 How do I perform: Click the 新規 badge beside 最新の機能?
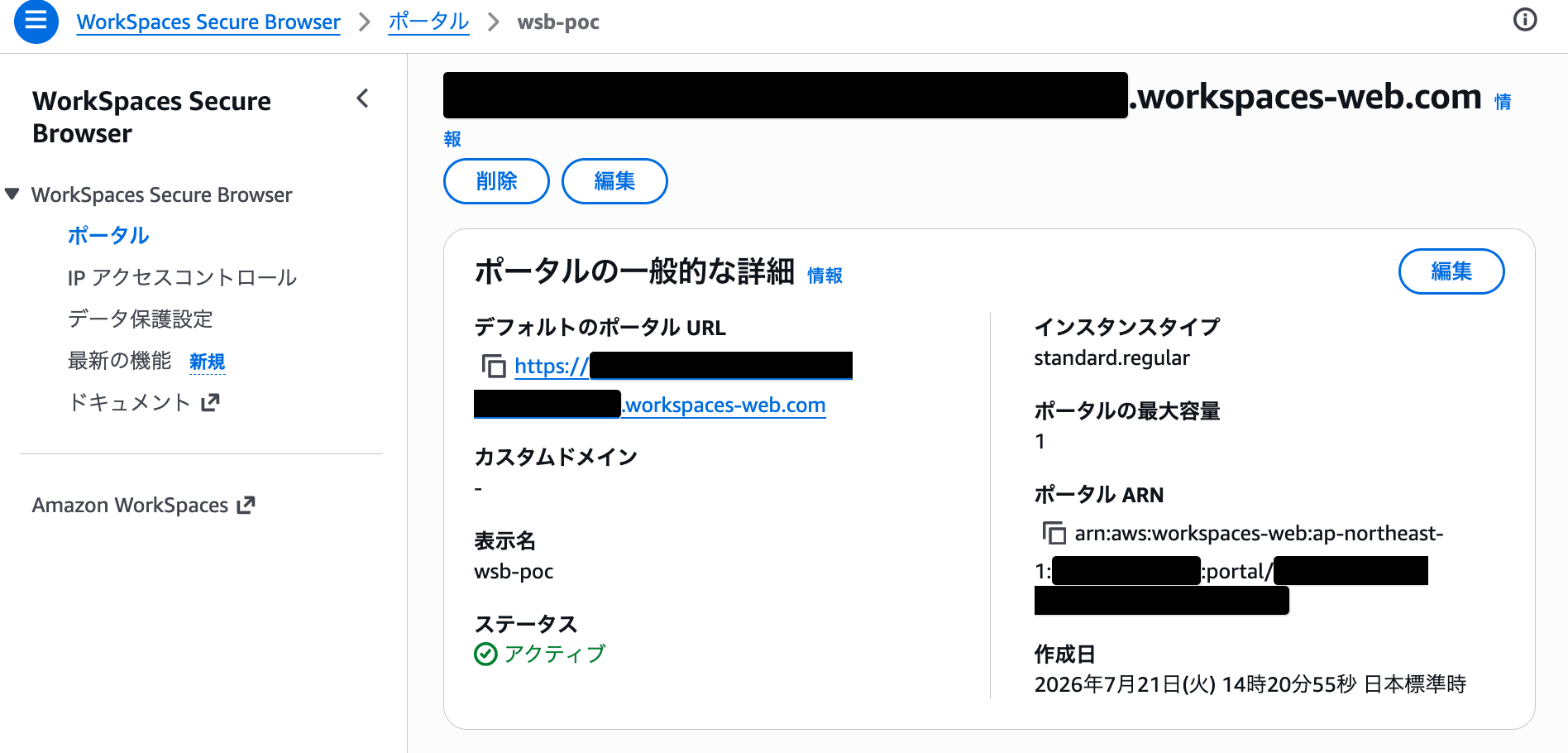(207, 362)
